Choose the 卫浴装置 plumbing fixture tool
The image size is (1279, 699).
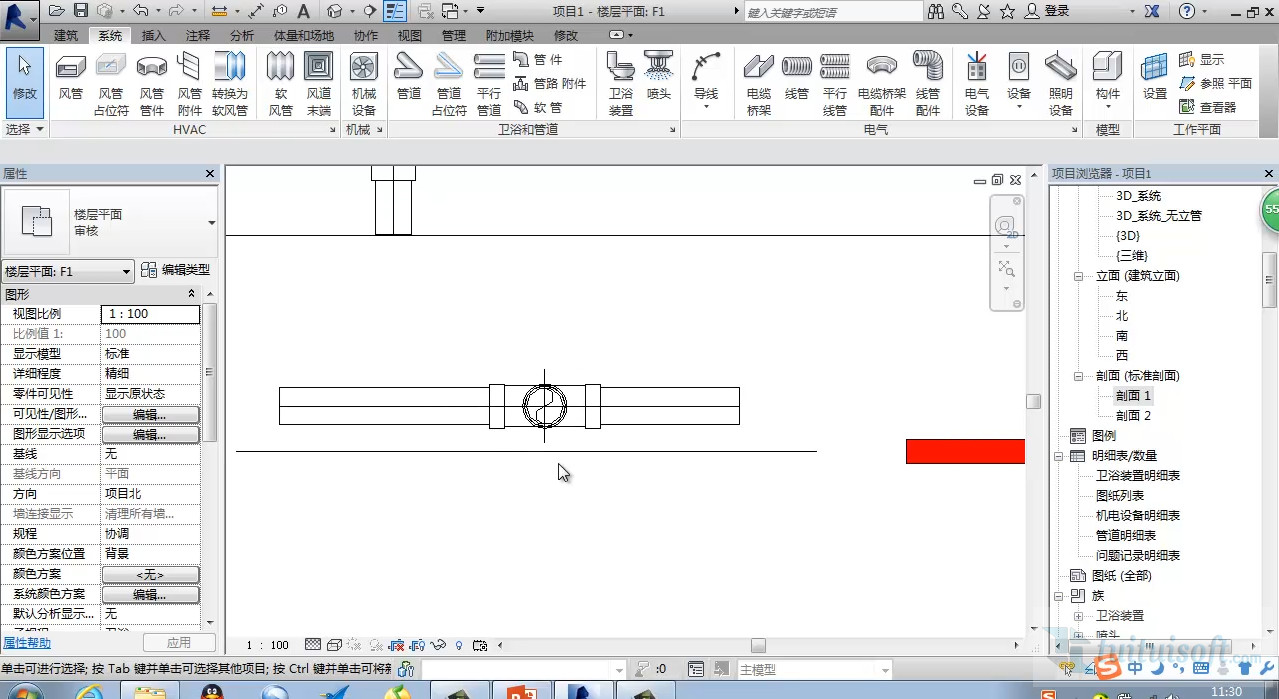click(x=621, y=83)
